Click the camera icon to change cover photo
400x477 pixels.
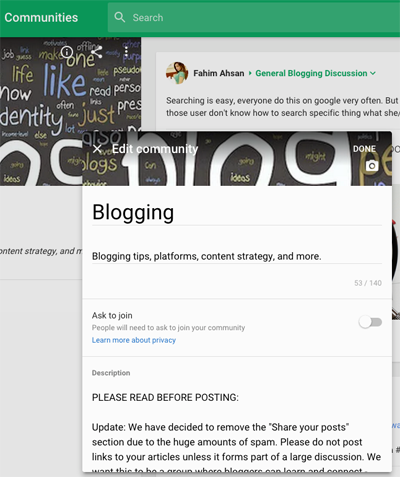click(x=372, y=166)
